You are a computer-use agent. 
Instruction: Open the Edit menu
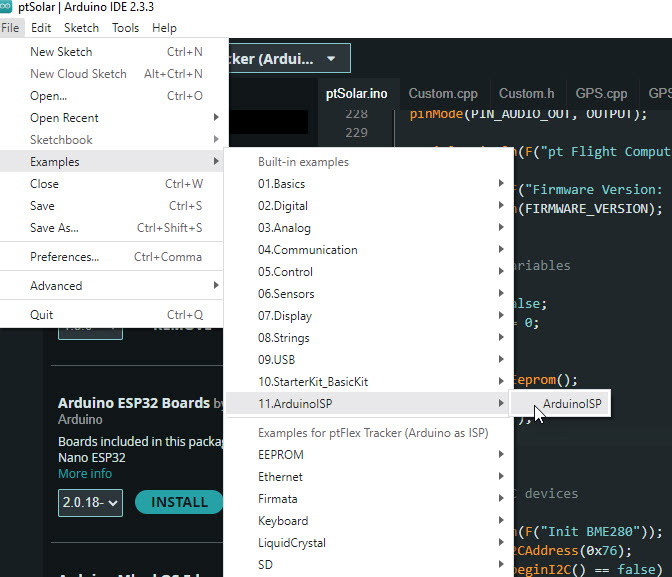click(x=41, y=28)
